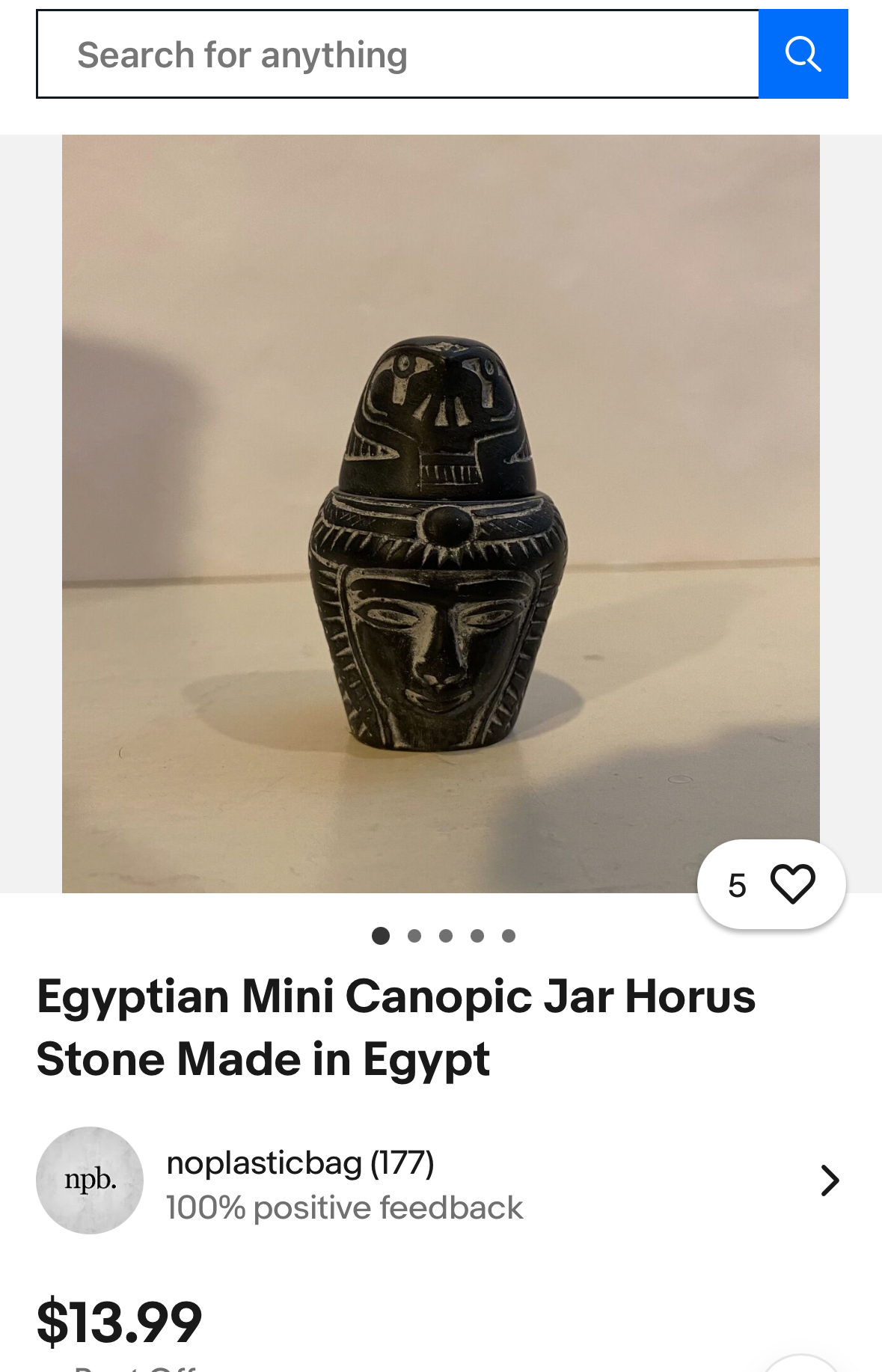Select the third image carousel dot
Screen dimensions: 882x1372
pos(446,935)
